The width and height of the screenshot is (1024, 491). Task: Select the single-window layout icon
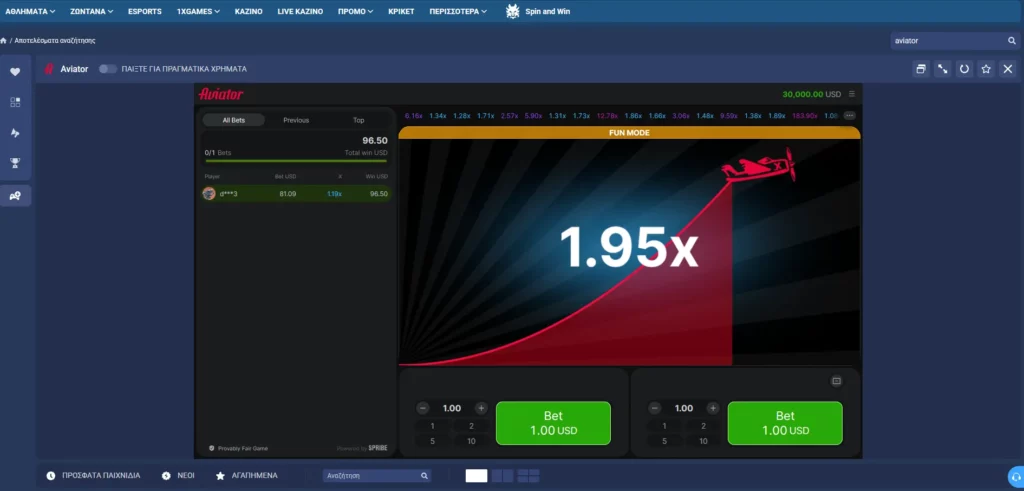(x=476, y=476)
